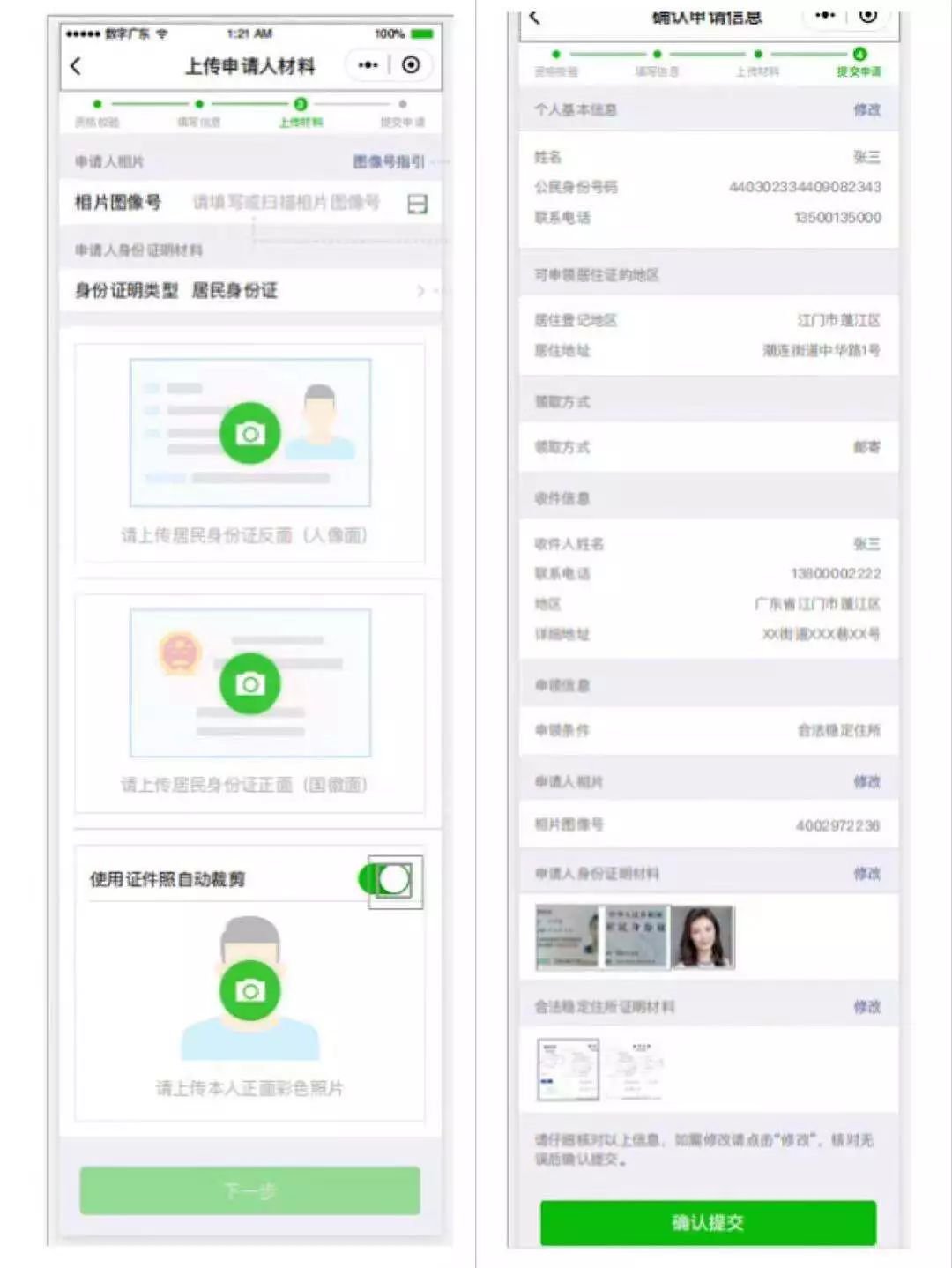Image resolution: width=952 pixels, height=1268 pixels.
Task: Click 修改 next to 合法稳定住所证明材料
Action: pos(867,1006)
